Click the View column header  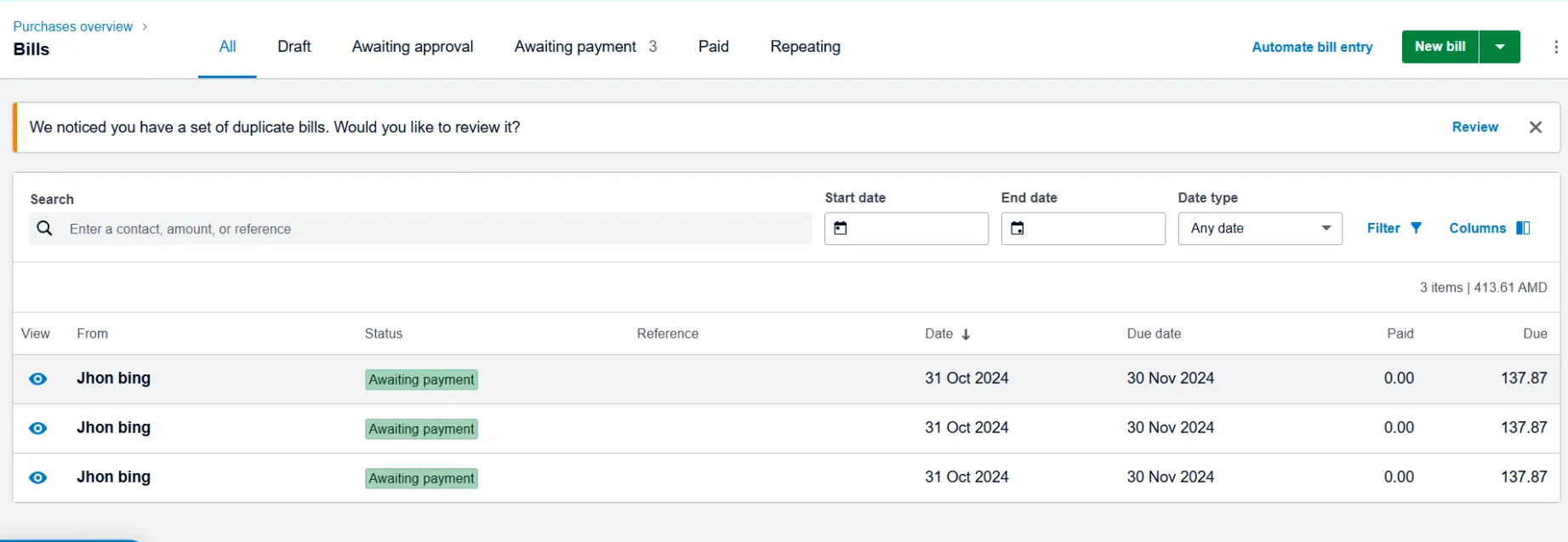pos(36,334)
